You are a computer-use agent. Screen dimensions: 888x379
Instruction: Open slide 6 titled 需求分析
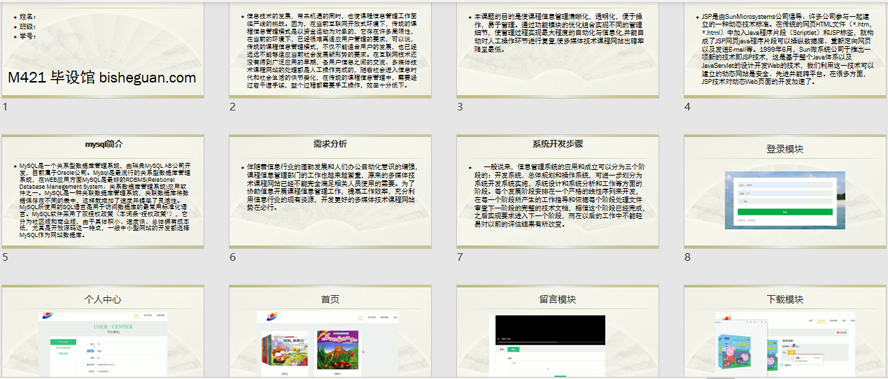[330, 191]
